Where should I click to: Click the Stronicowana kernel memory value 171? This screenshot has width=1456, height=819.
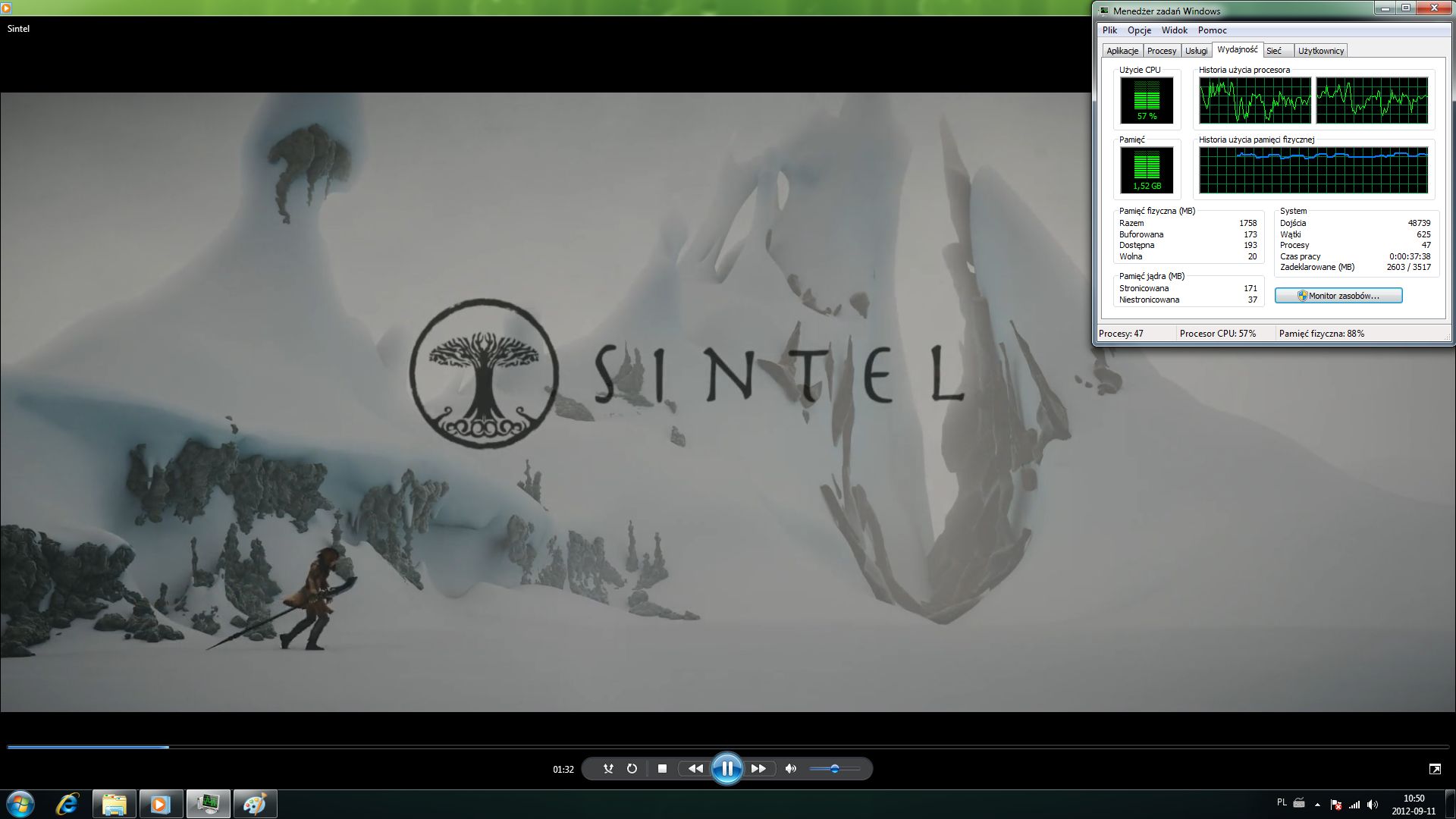coord(1250,288)
